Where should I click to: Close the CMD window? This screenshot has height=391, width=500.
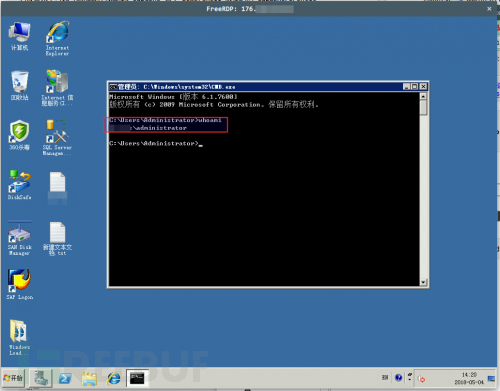[423, 87]
